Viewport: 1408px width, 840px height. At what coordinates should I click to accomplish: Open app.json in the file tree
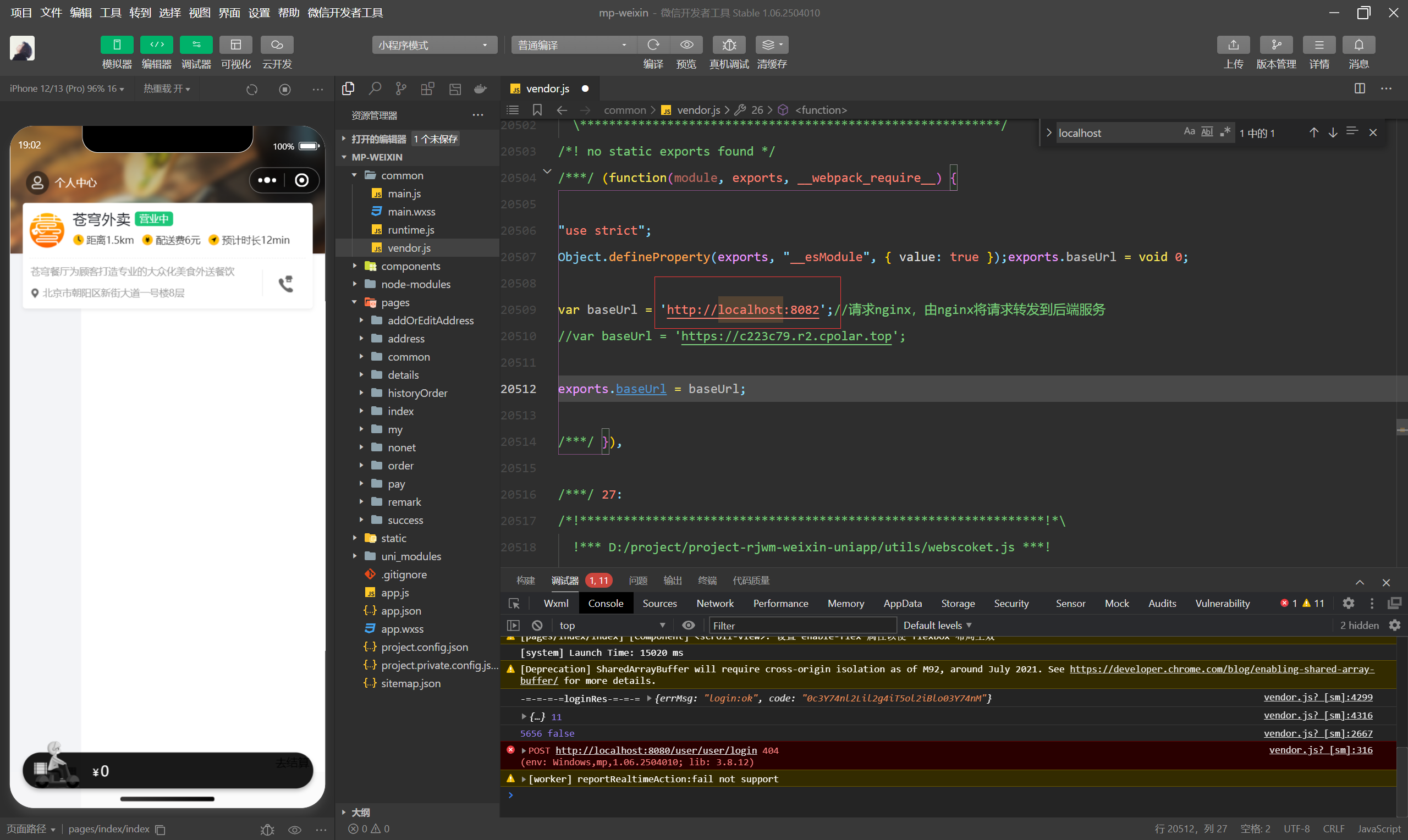click(x=400, y=611)
